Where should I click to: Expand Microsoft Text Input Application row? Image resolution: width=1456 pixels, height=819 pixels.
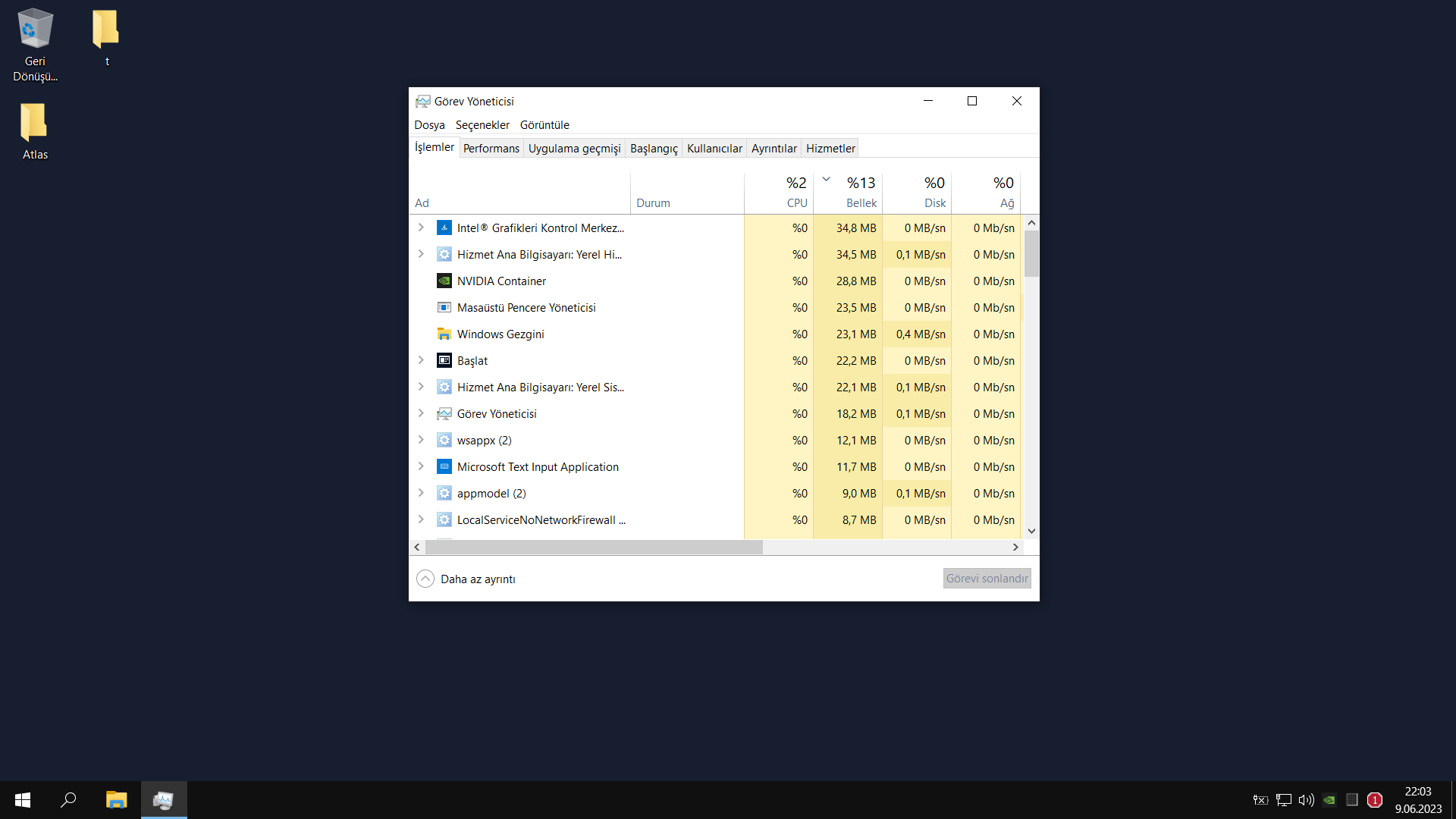point(421,466)
